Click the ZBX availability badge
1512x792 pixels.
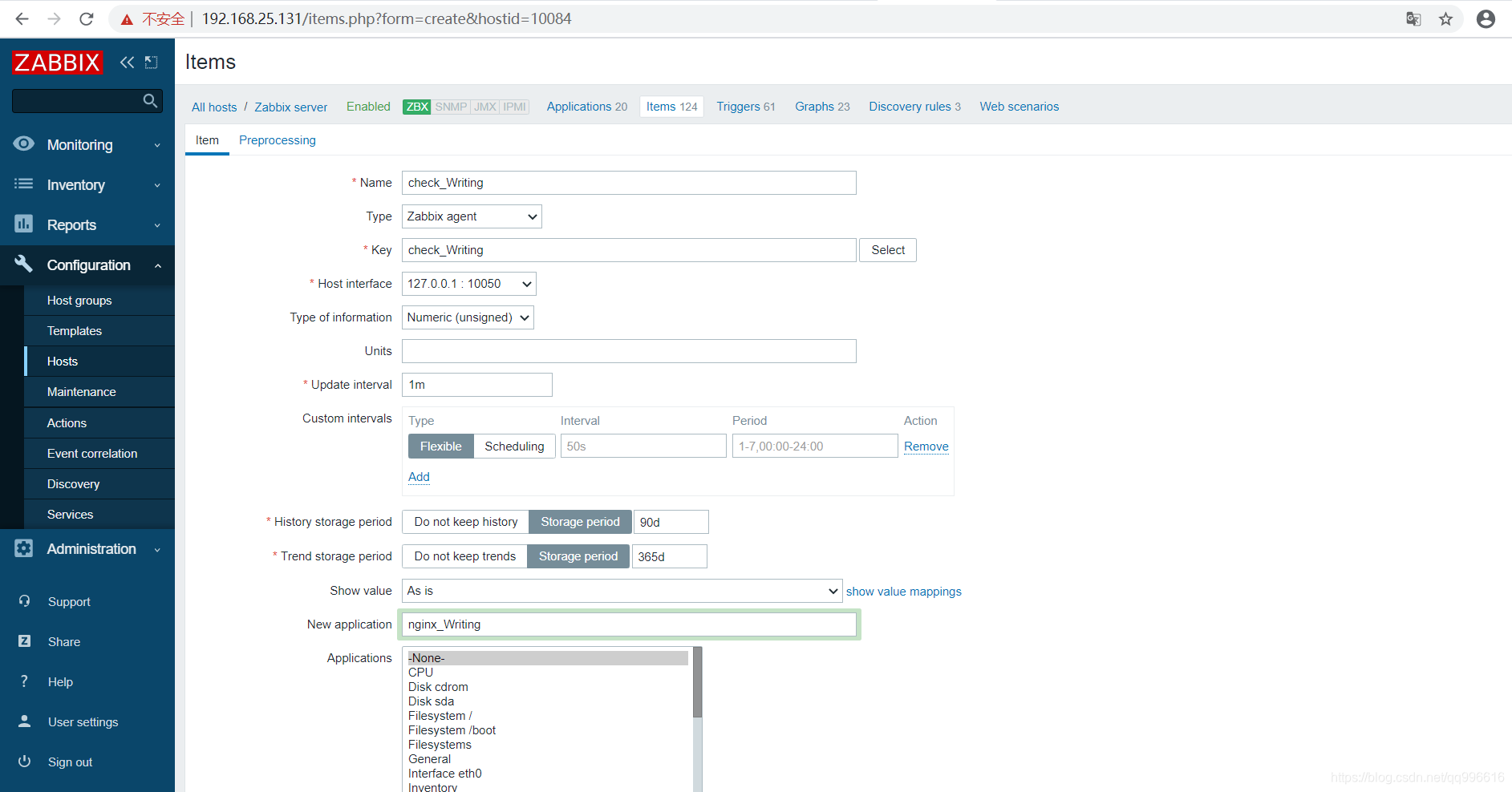[x=417, y=107]
